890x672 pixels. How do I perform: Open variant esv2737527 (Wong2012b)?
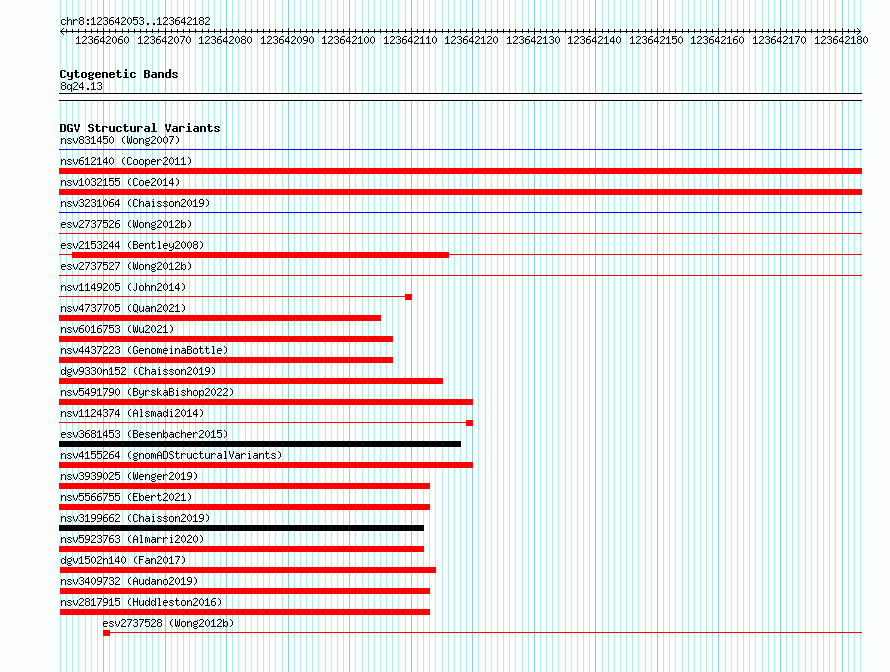(x=126, y=266)
